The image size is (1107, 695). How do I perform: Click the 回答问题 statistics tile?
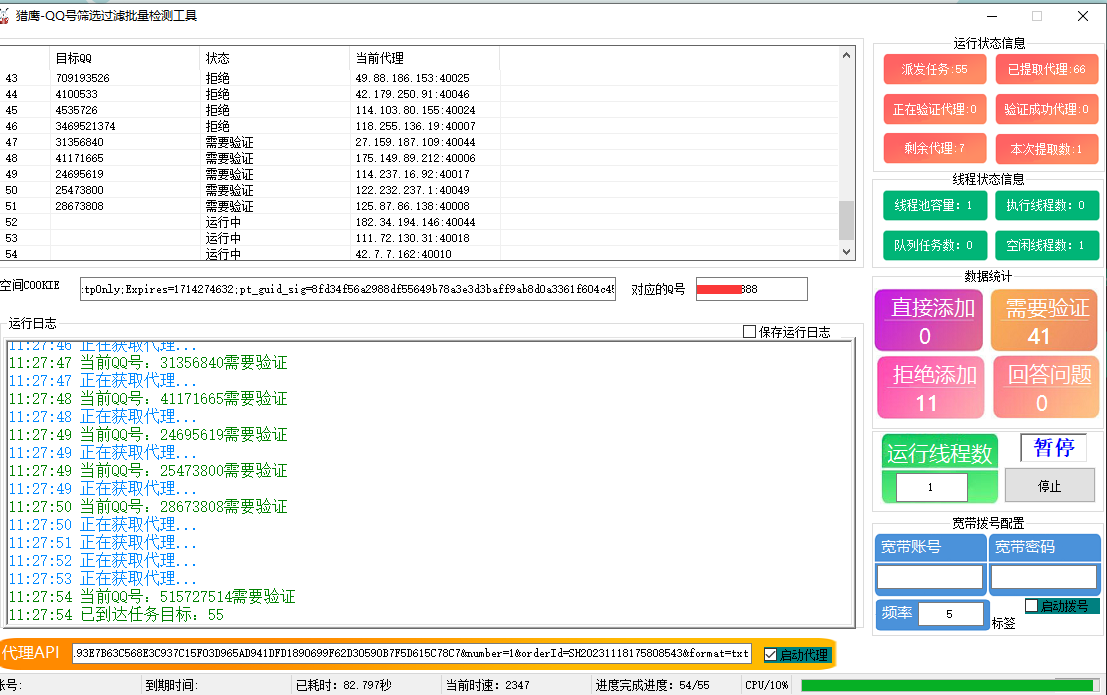tap(1046, 387)
